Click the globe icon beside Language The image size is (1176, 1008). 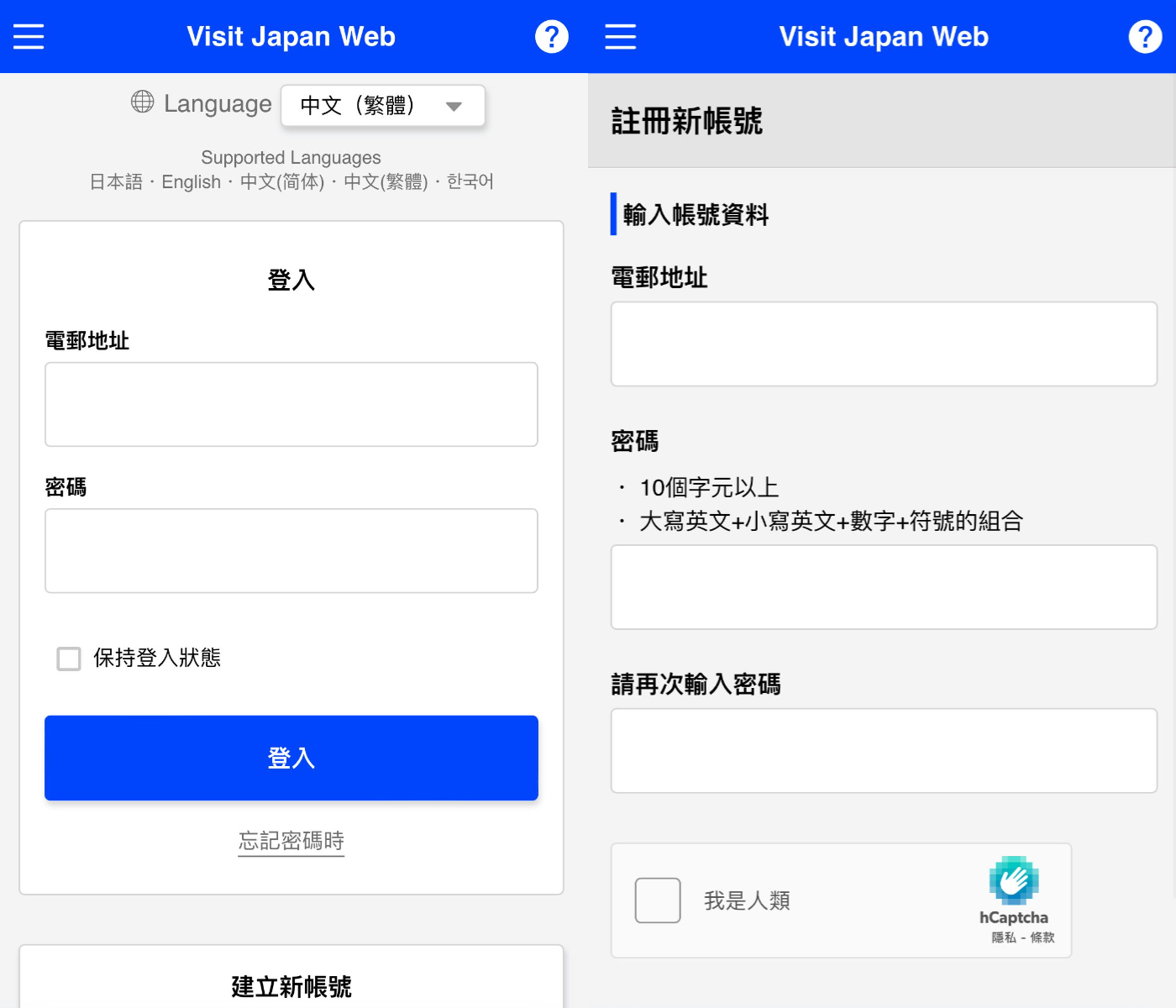pos(143,102)
